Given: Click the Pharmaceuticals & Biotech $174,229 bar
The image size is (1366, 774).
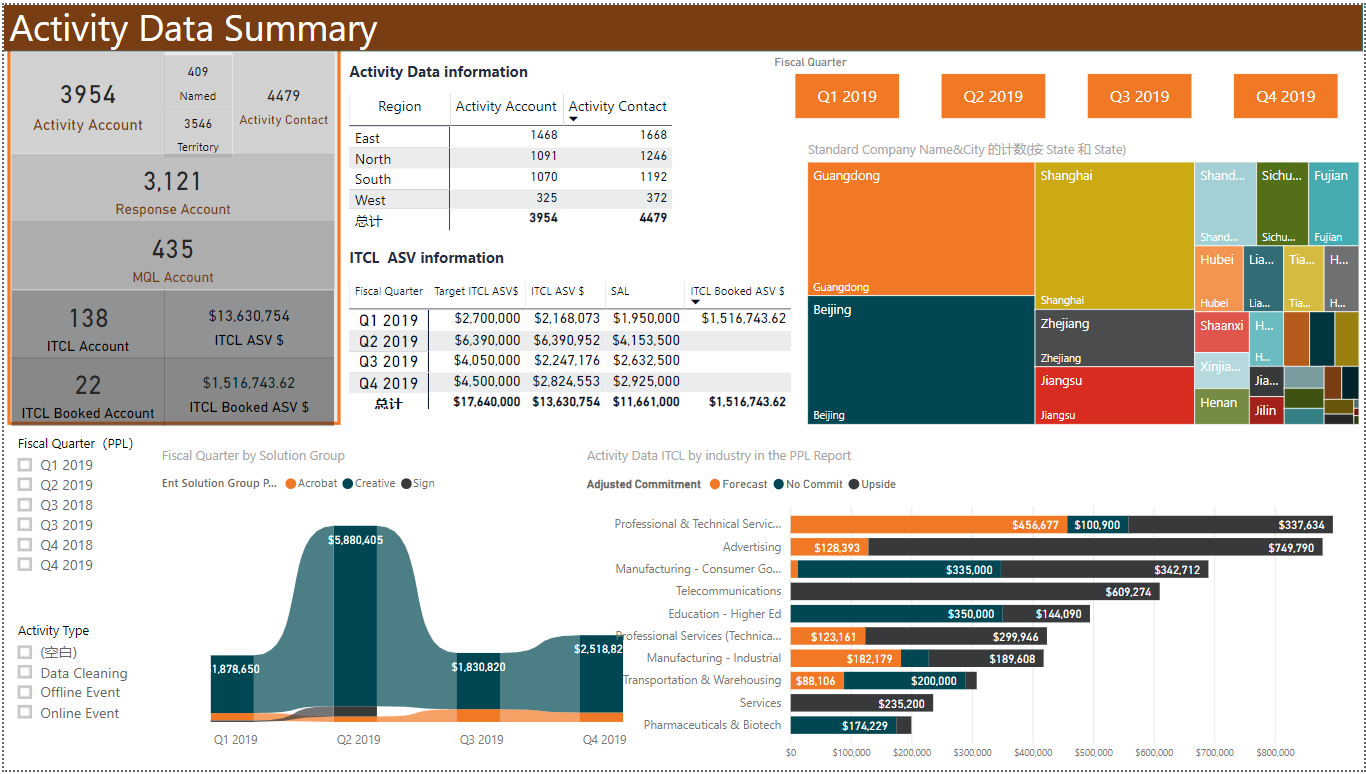Looking at the screenshot, I should point(843,725).
